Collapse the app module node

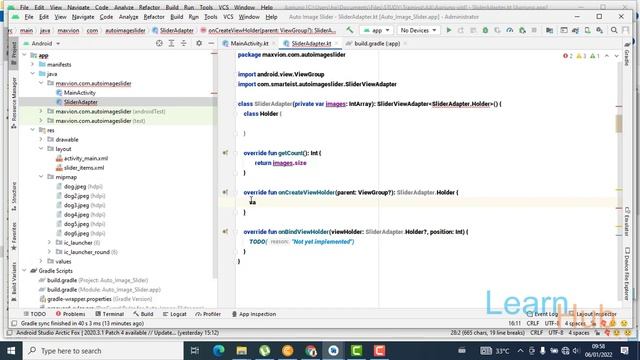click(x=24, y=55)
